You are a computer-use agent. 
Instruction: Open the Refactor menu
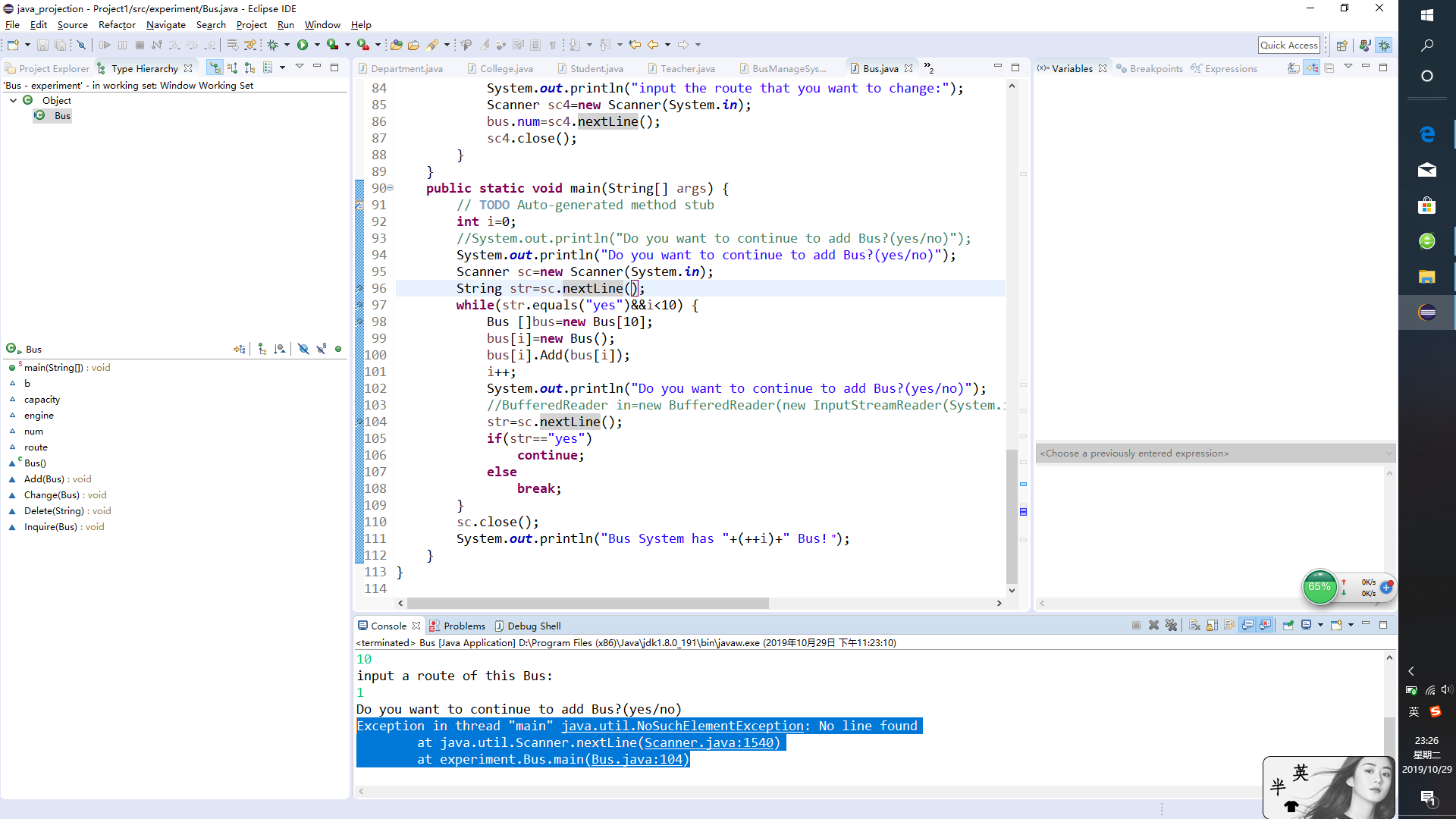(117, 24)
